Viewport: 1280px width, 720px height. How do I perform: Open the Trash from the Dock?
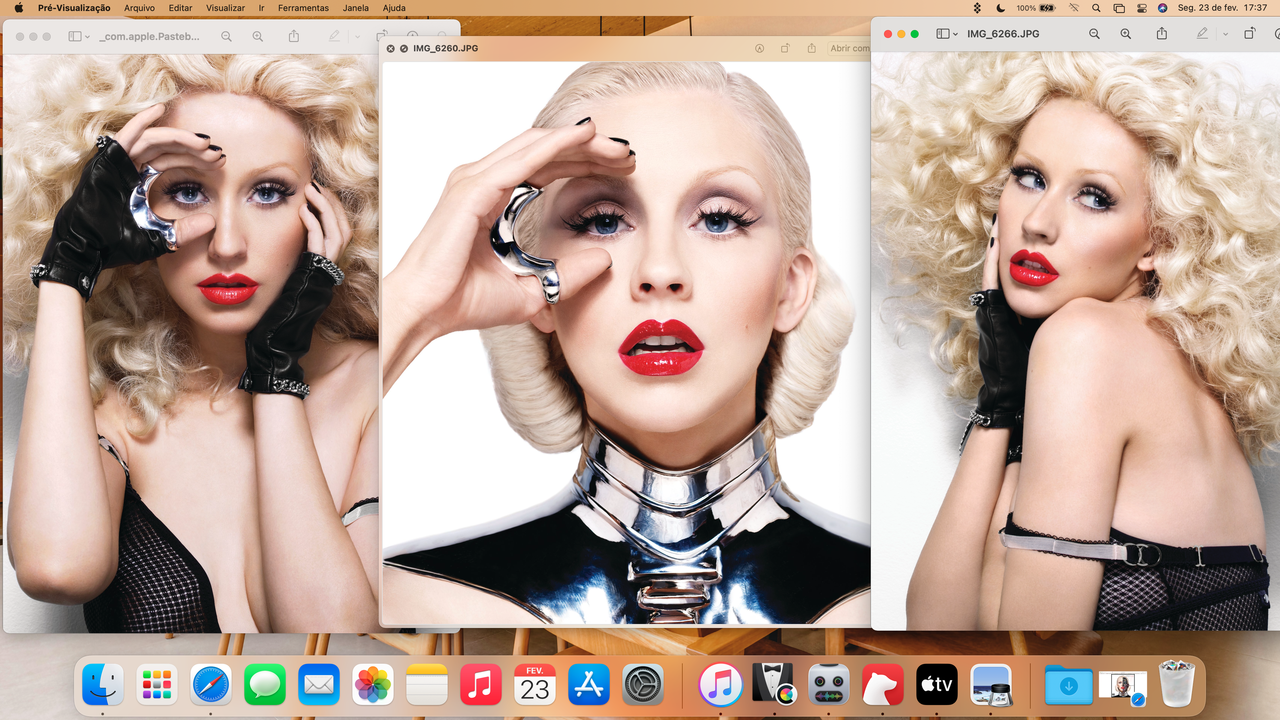[1177, 685]
